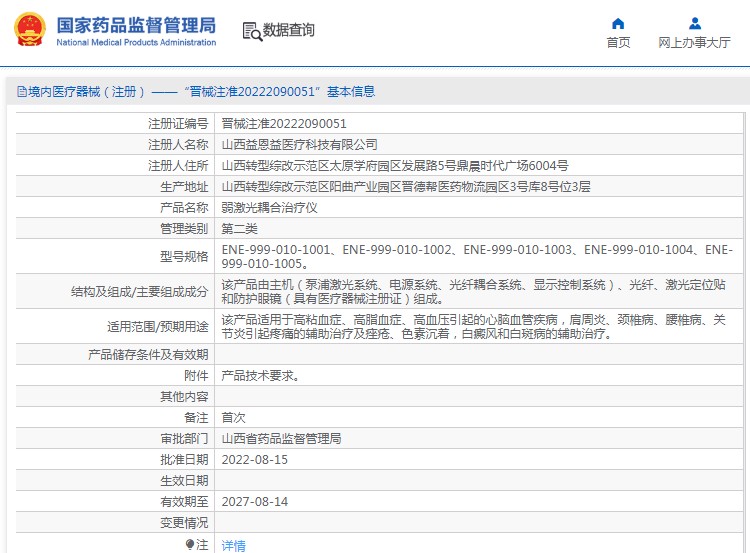This screenshot has height=553, width=750.
Task: Click the 网上办事大厅 user icon
Action: coord(695,23)
